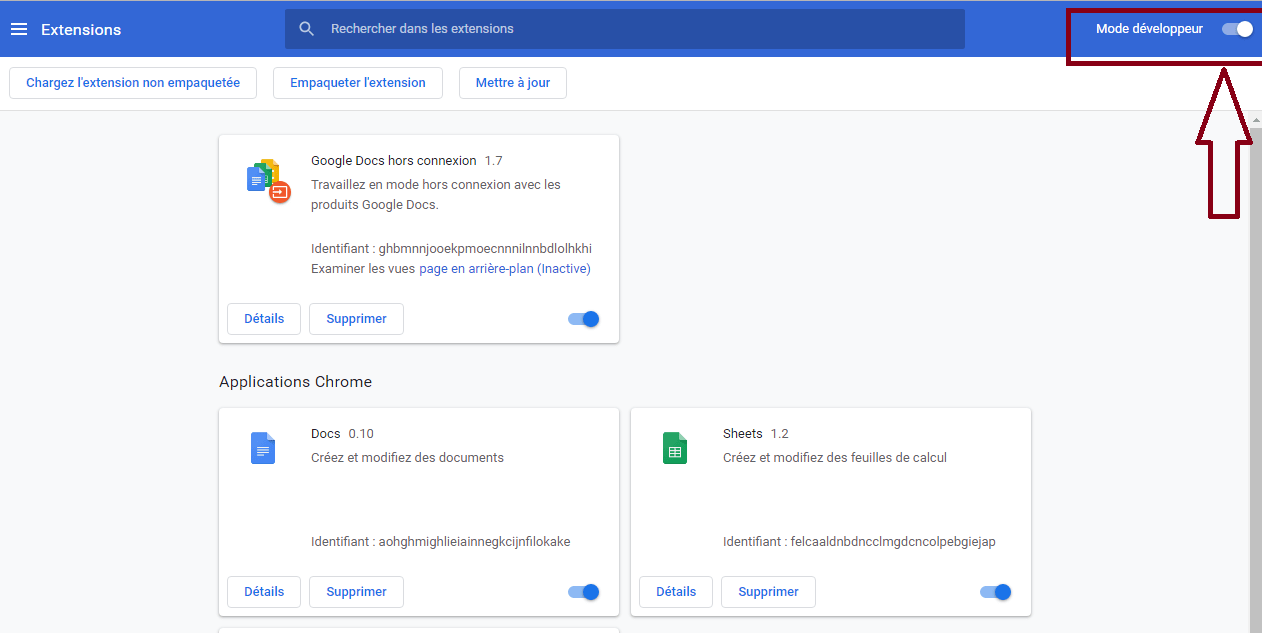
Task: Click Supprimer for the Docs app
Action: click(356, 592)
